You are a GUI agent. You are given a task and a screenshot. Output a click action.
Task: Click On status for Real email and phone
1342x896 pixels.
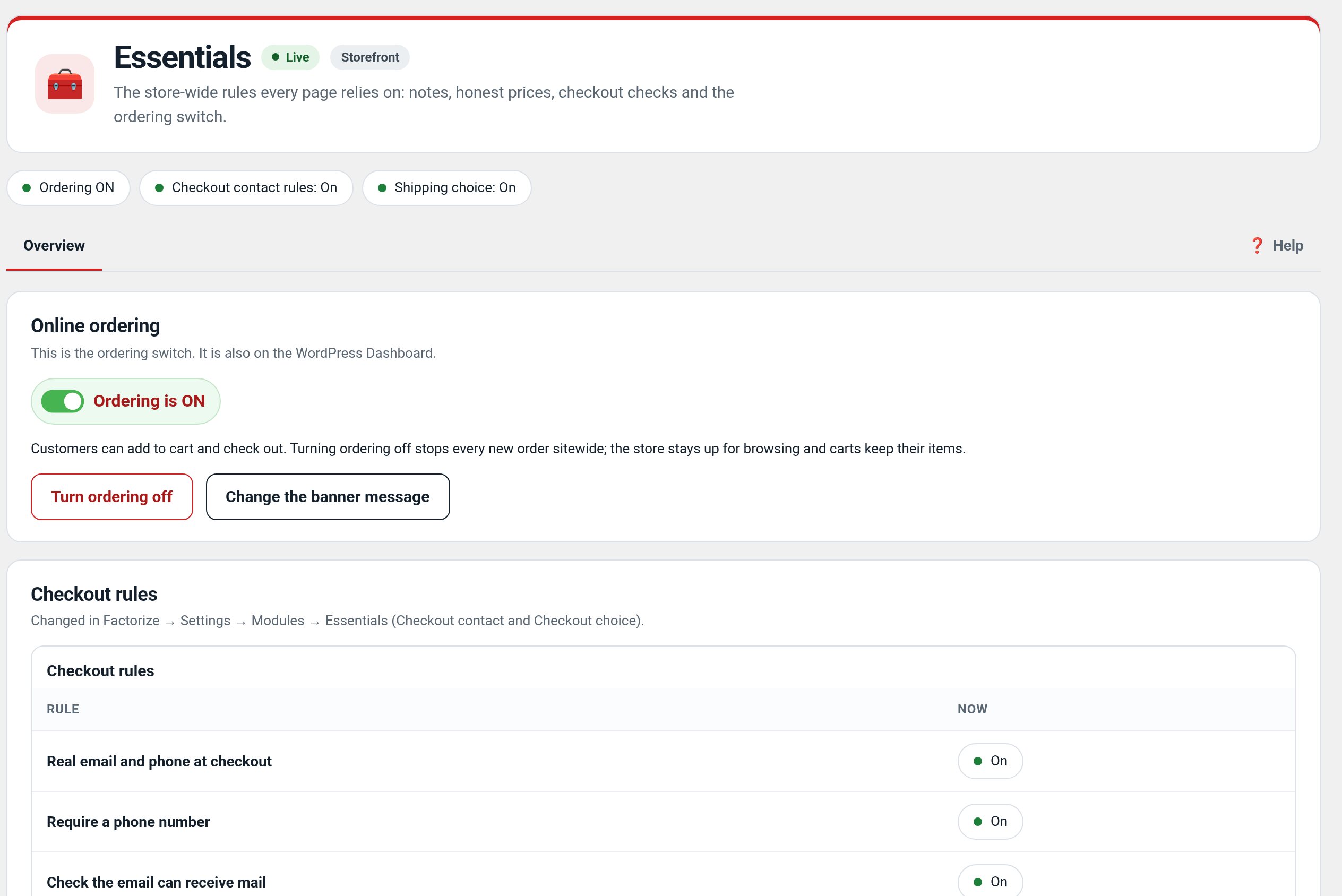click(x=990, y=761)
